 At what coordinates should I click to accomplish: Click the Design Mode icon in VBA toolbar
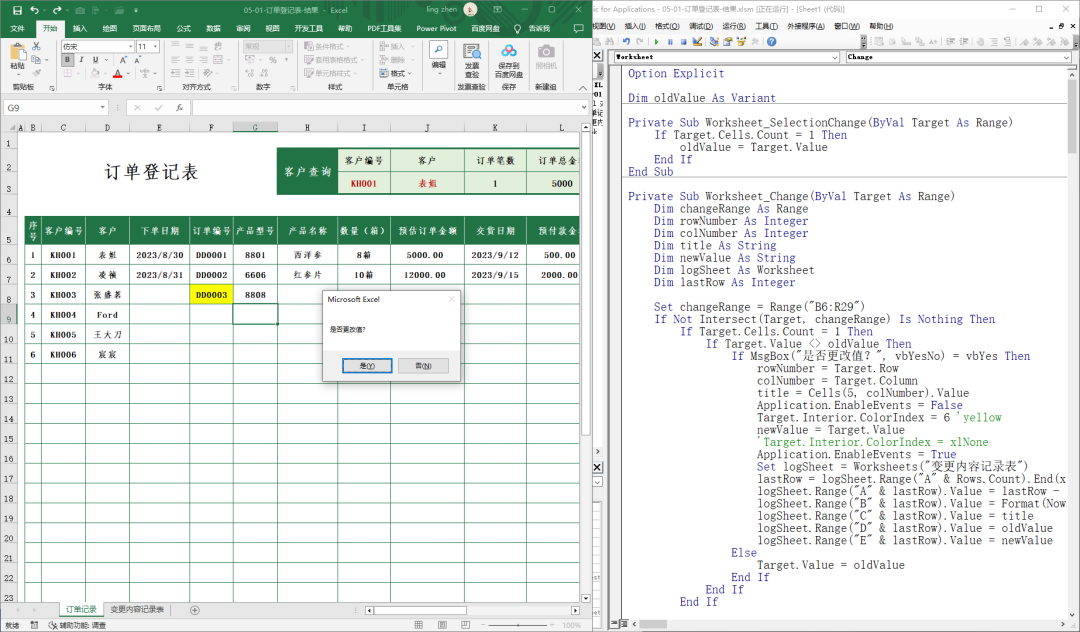697,42
